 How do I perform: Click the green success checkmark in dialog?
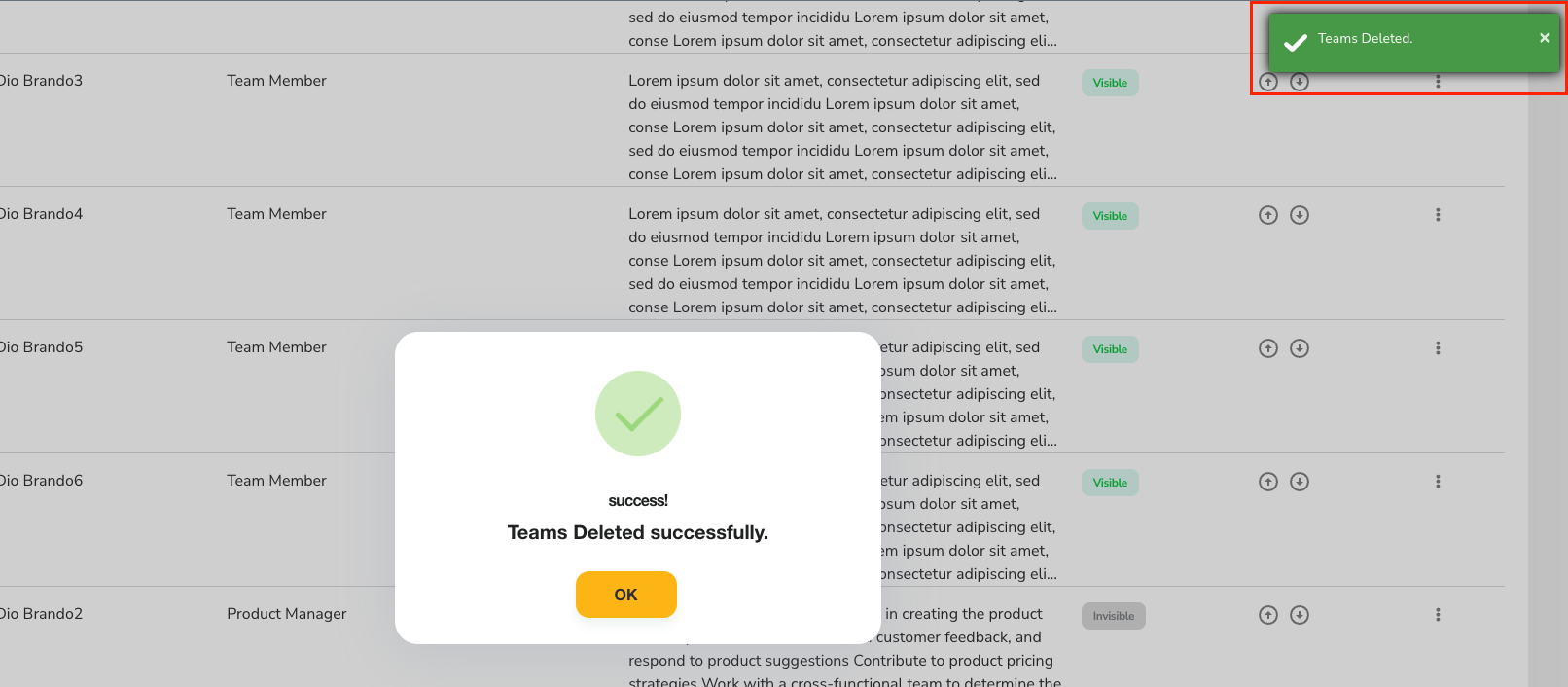point(638,414)
